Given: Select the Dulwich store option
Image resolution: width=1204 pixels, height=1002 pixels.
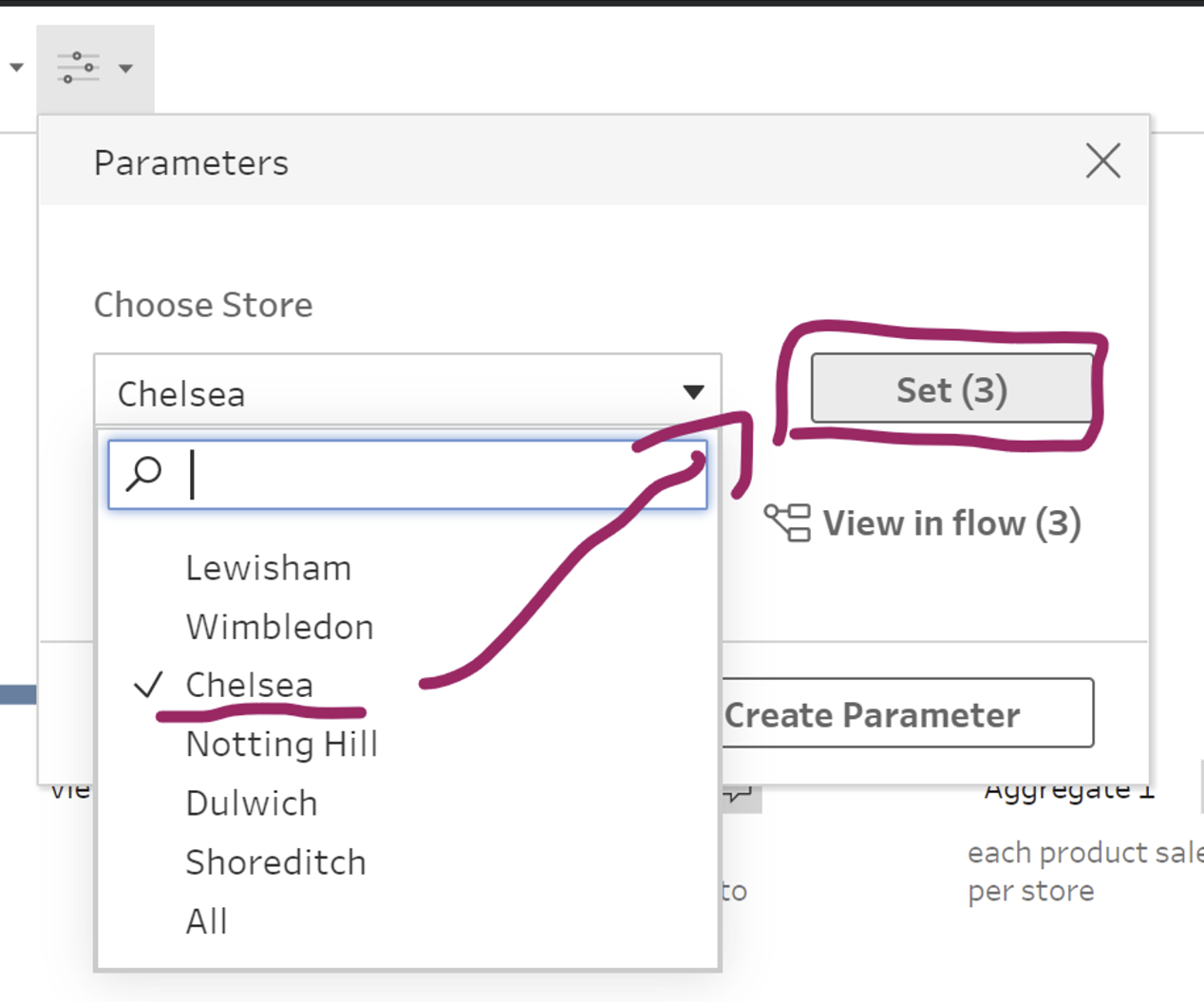Looking at the screenshot, I should (x=252, y=803).
